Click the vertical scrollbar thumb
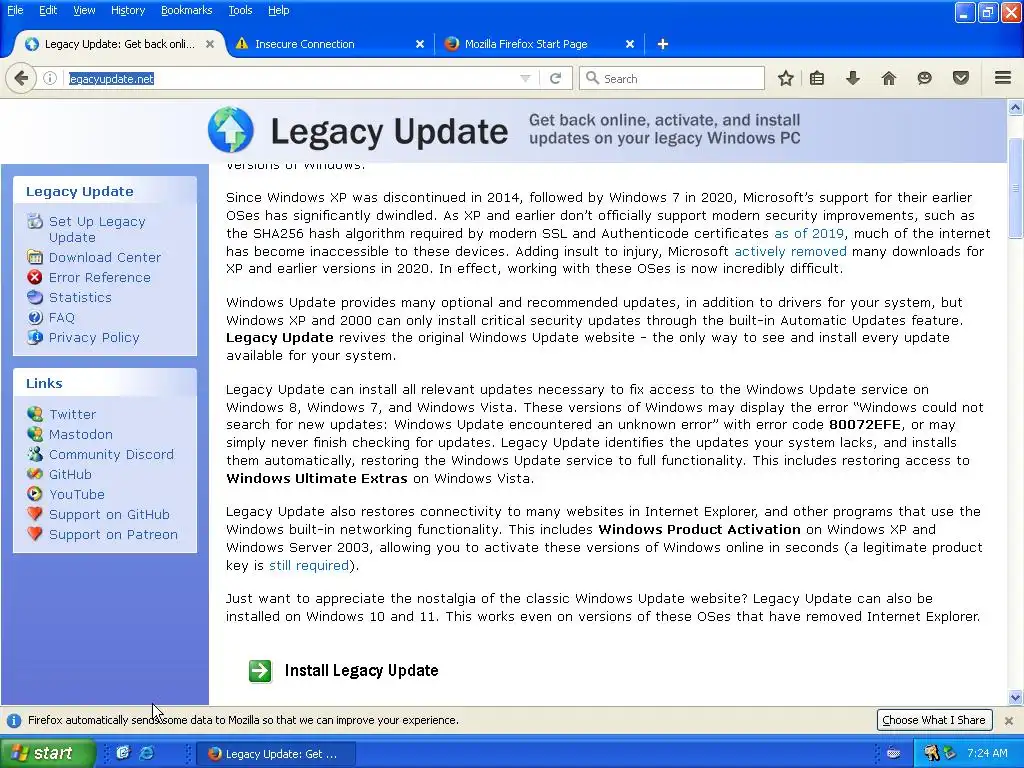 coord(1015,188)
